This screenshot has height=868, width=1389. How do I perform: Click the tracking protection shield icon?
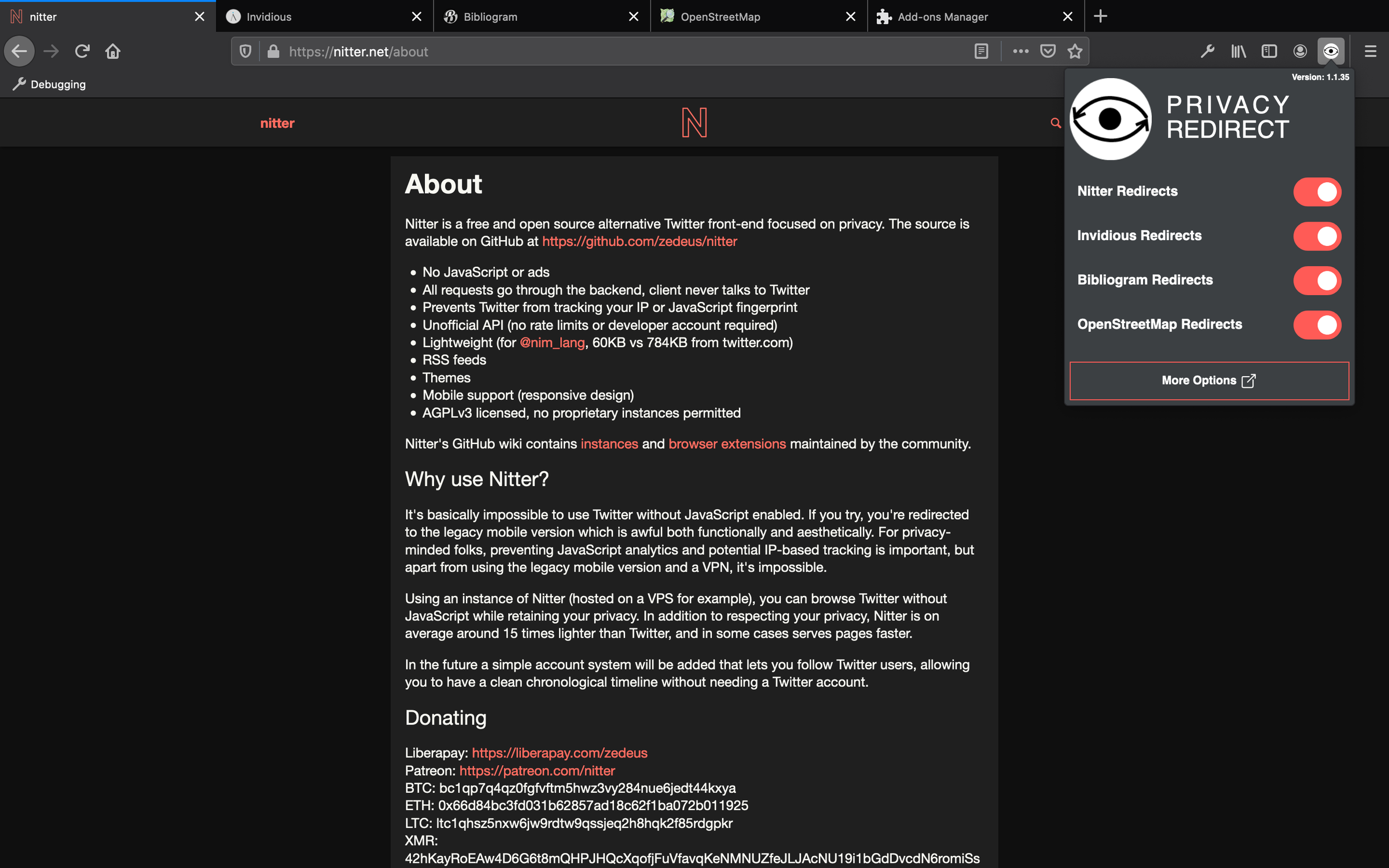245,52
